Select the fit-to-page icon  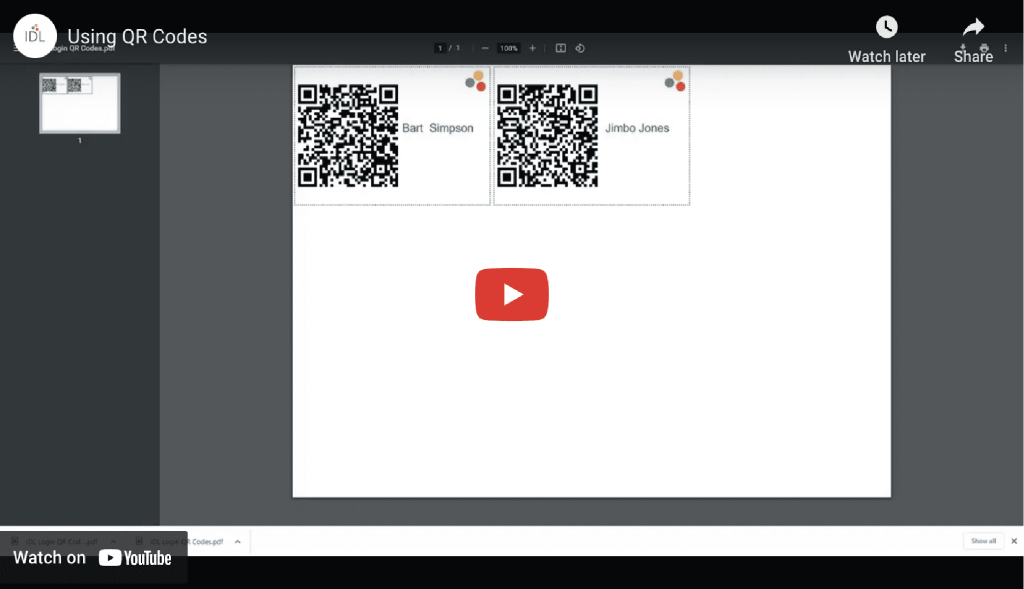[x=561, y=47]
